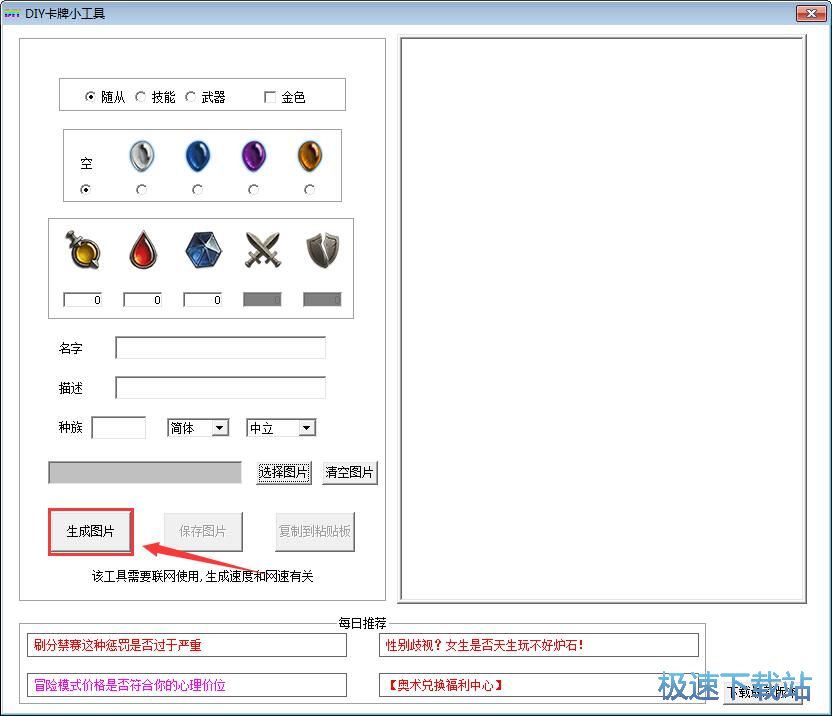This screenshot has width=832, height=716.
Task: Enable the 金色 checkbox
Action: (x=269, y=96)
